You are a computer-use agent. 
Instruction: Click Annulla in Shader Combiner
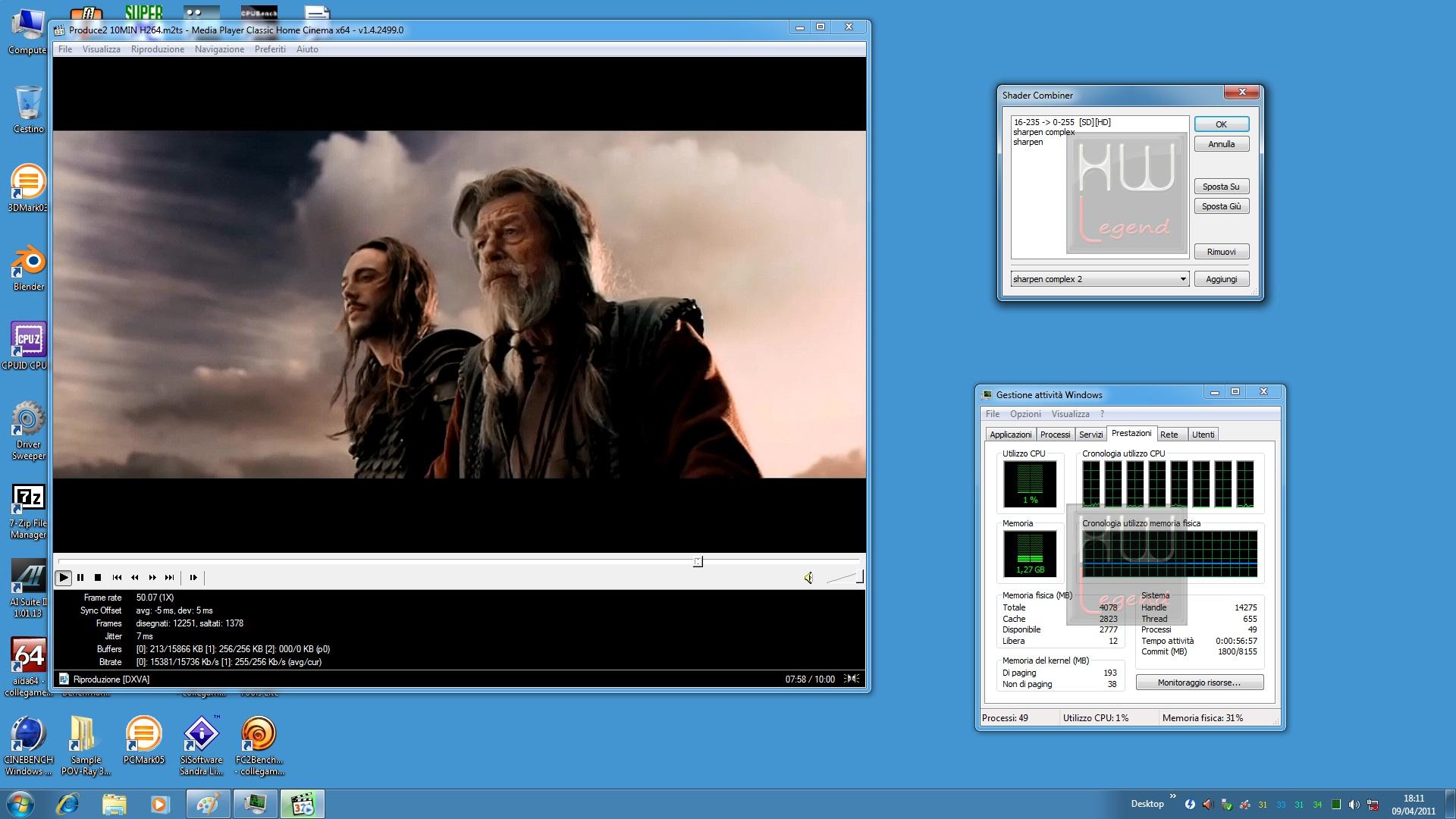pos(1221,144)
